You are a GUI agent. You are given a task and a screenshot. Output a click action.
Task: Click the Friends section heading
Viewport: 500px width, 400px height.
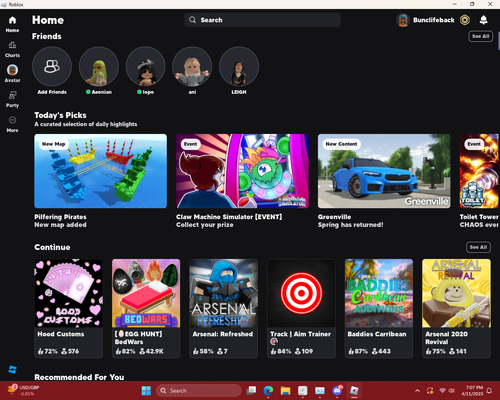pyautogui.click(x=47, y=36)
